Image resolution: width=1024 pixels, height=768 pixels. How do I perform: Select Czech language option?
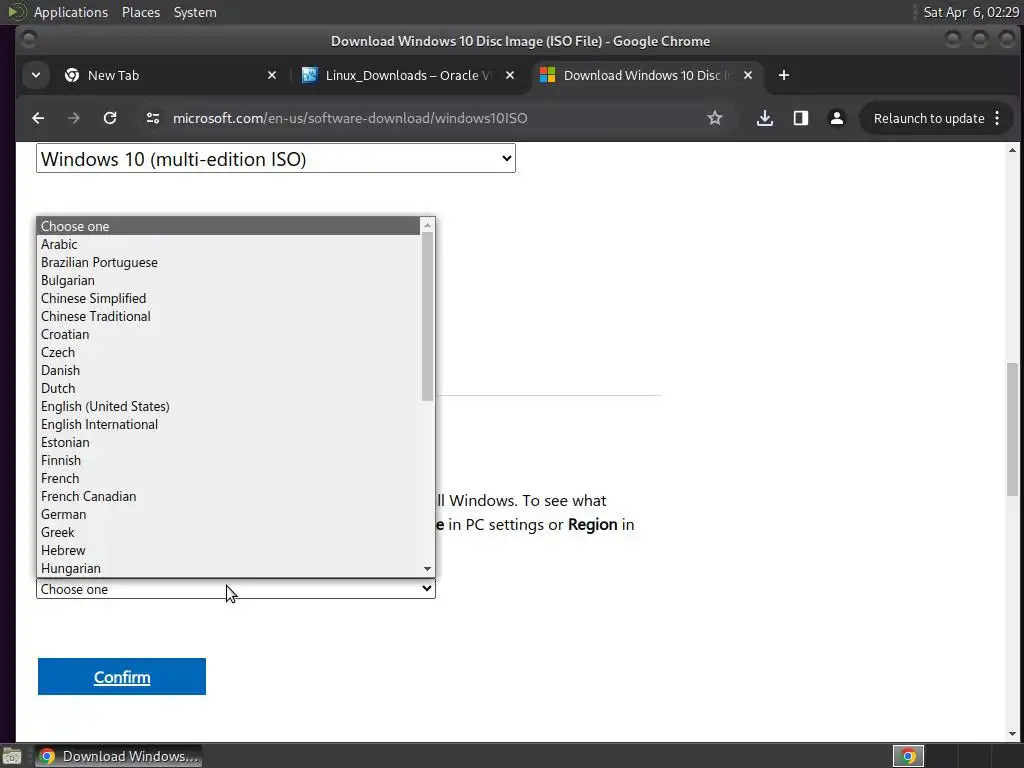tap(228, 353)
